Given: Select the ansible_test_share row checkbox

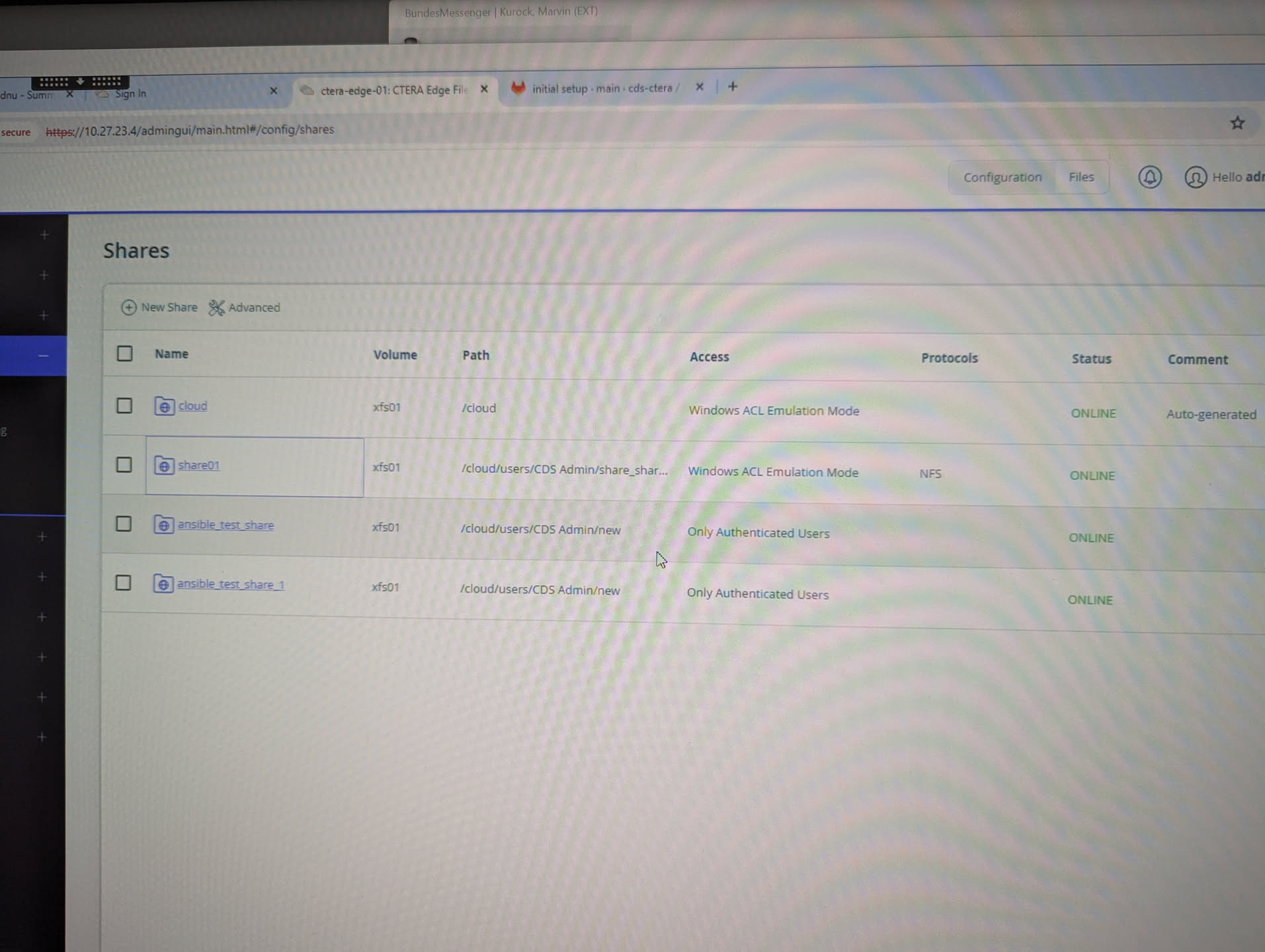Looking at the screenshot, I should (x=124, y=524).
